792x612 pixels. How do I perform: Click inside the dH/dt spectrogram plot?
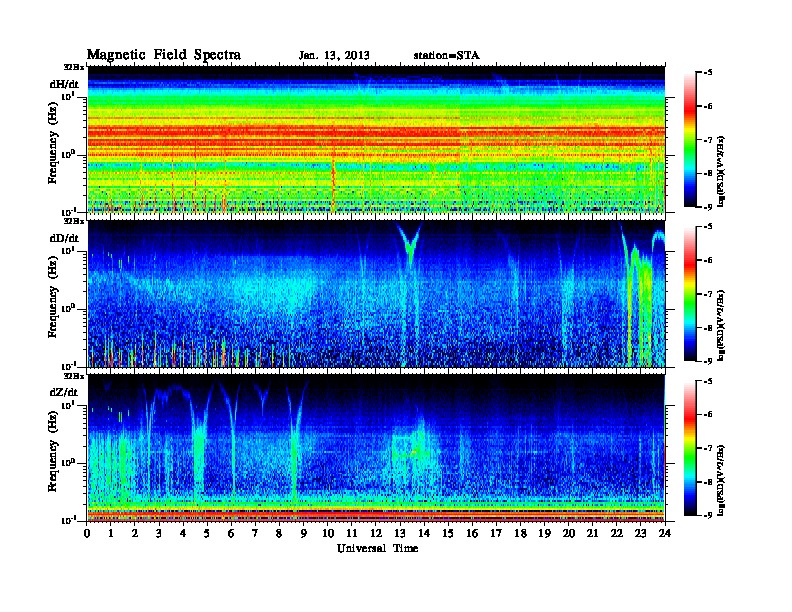click(376, 139)
